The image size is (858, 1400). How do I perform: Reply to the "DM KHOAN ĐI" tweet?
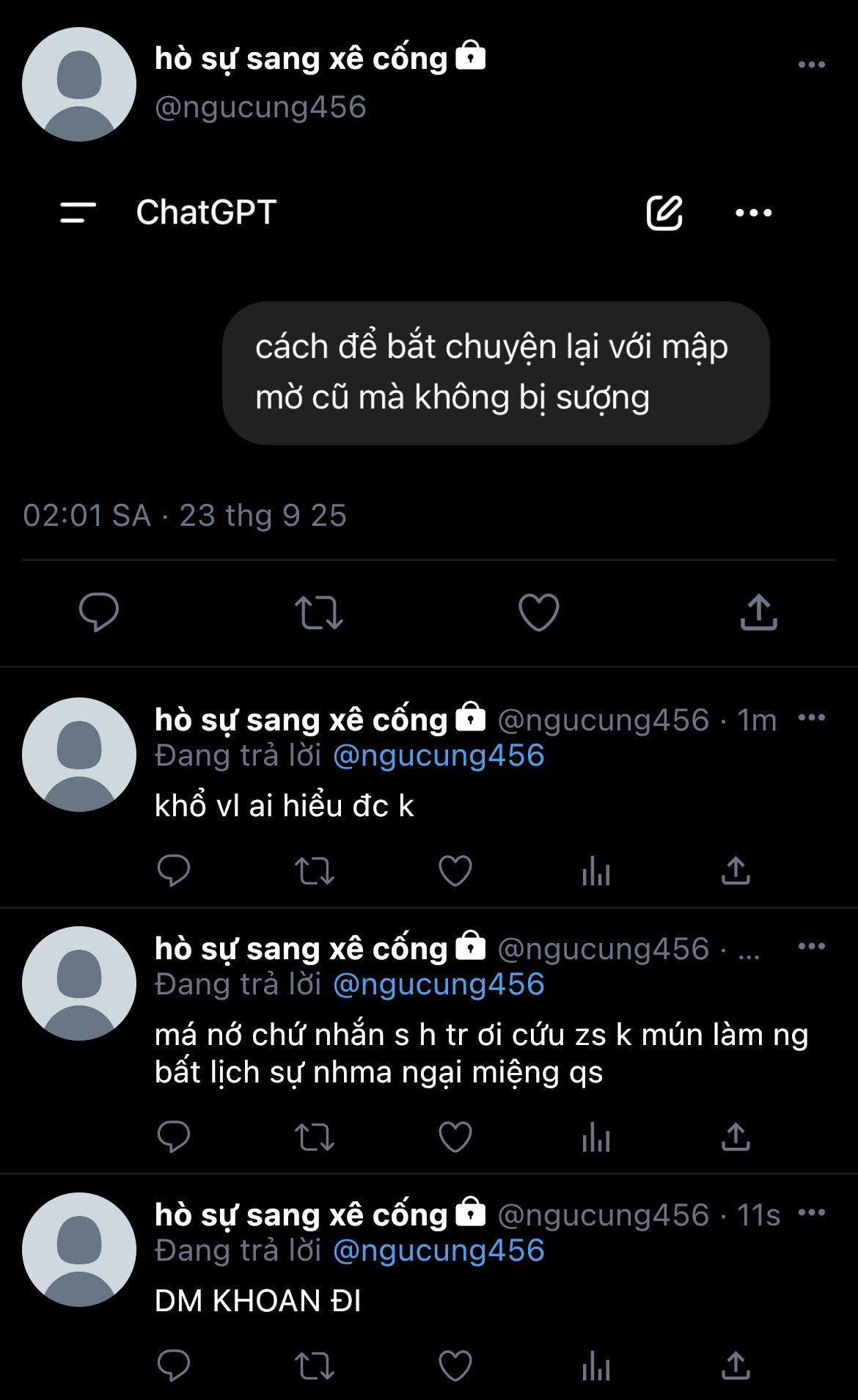(174, 1366)
